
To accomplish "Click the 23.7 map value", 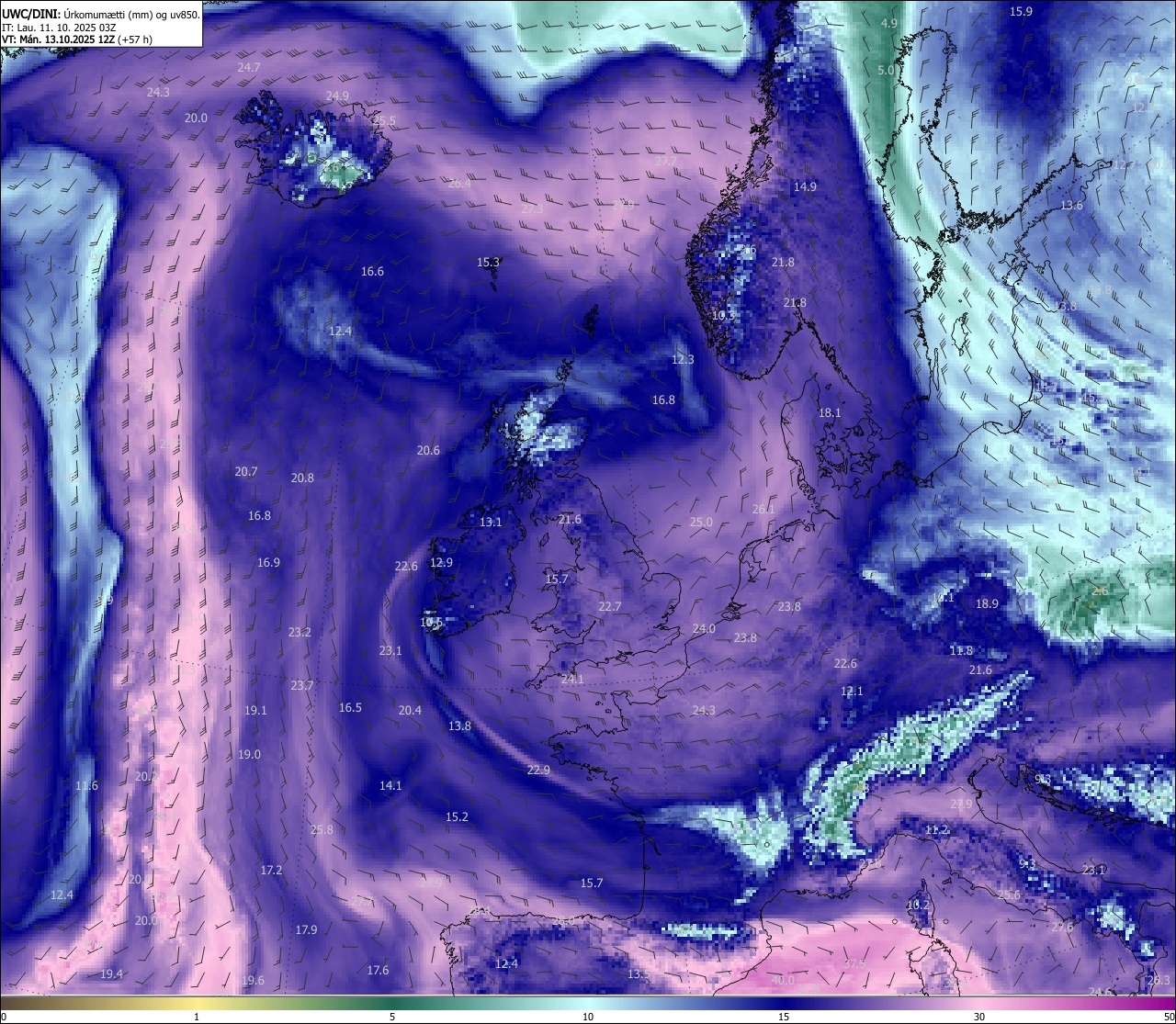I will click(x=302, y=686).
